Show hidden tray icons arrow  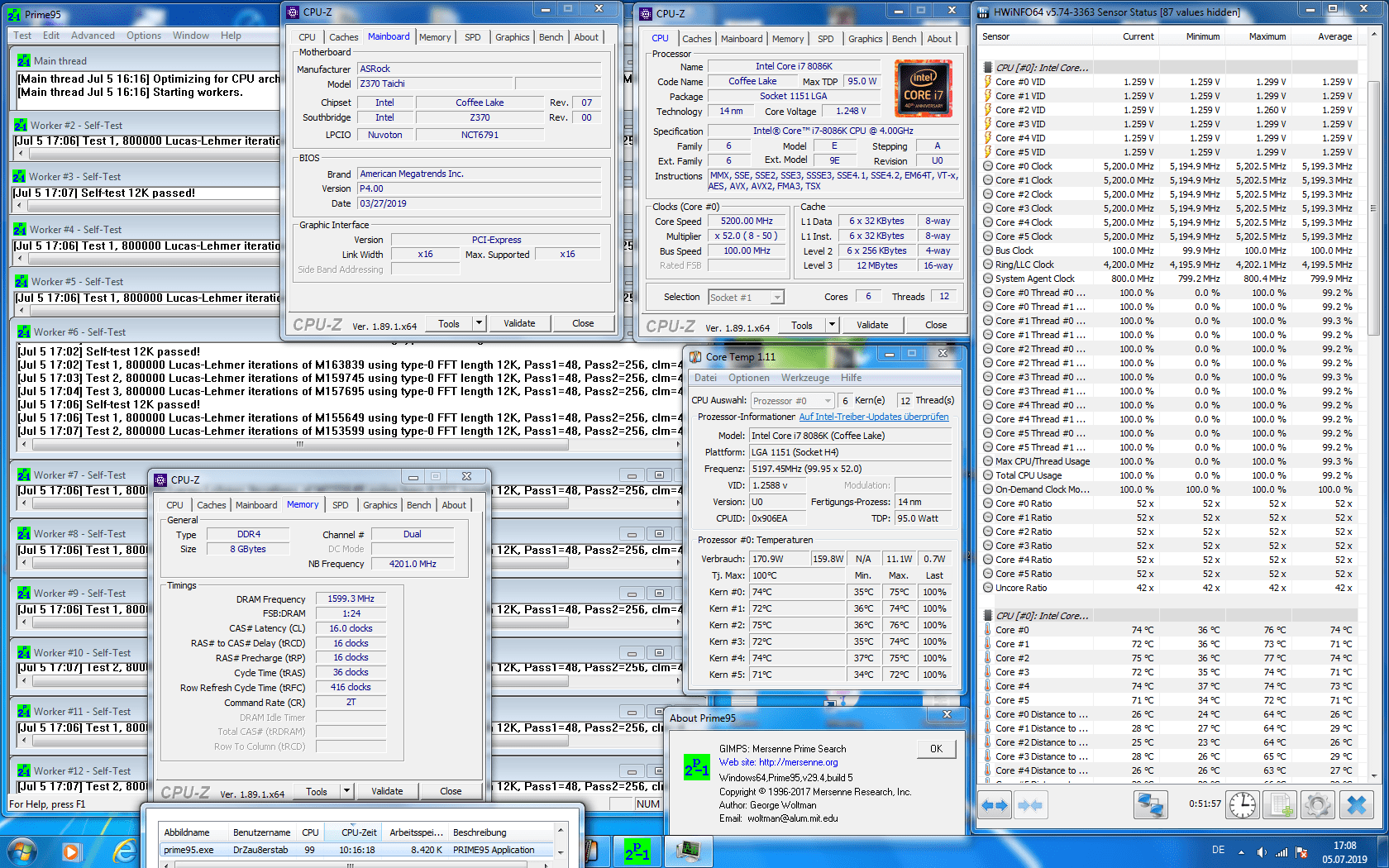(x=1240, y=852)
